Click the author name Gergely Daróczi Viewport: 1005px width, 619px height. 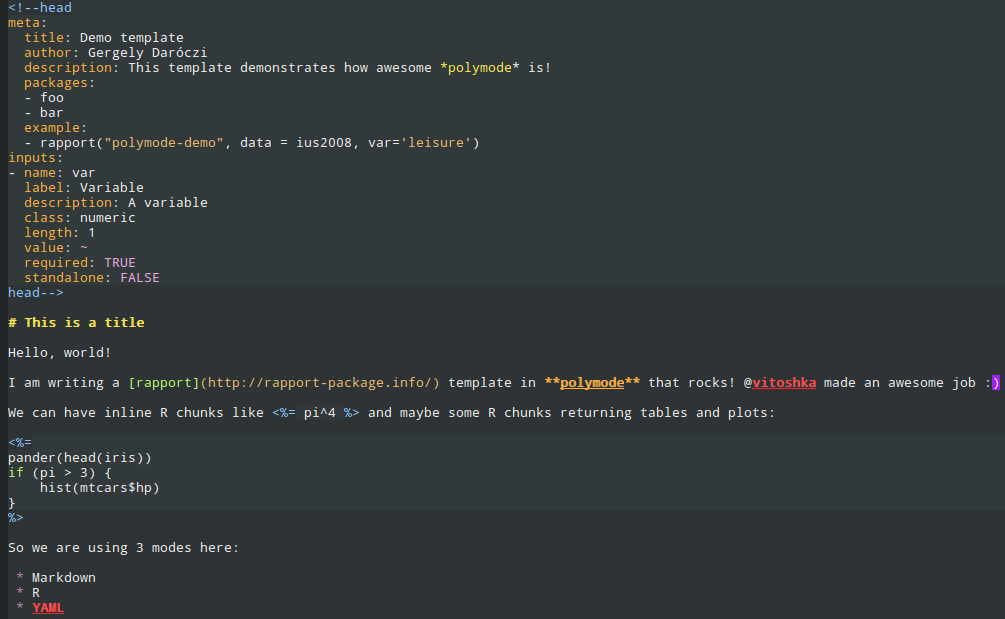[x=147, y=53]
